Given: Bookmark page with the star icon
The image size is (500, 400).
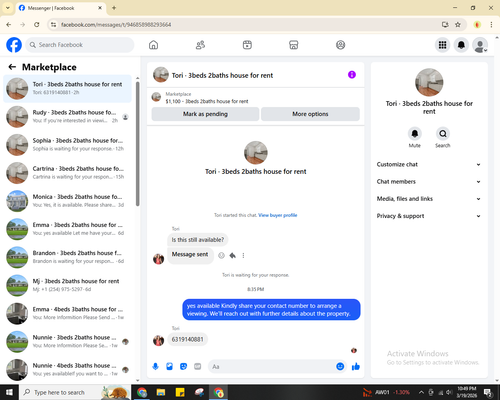Looking at the screenshot, I should click(458, 24).
